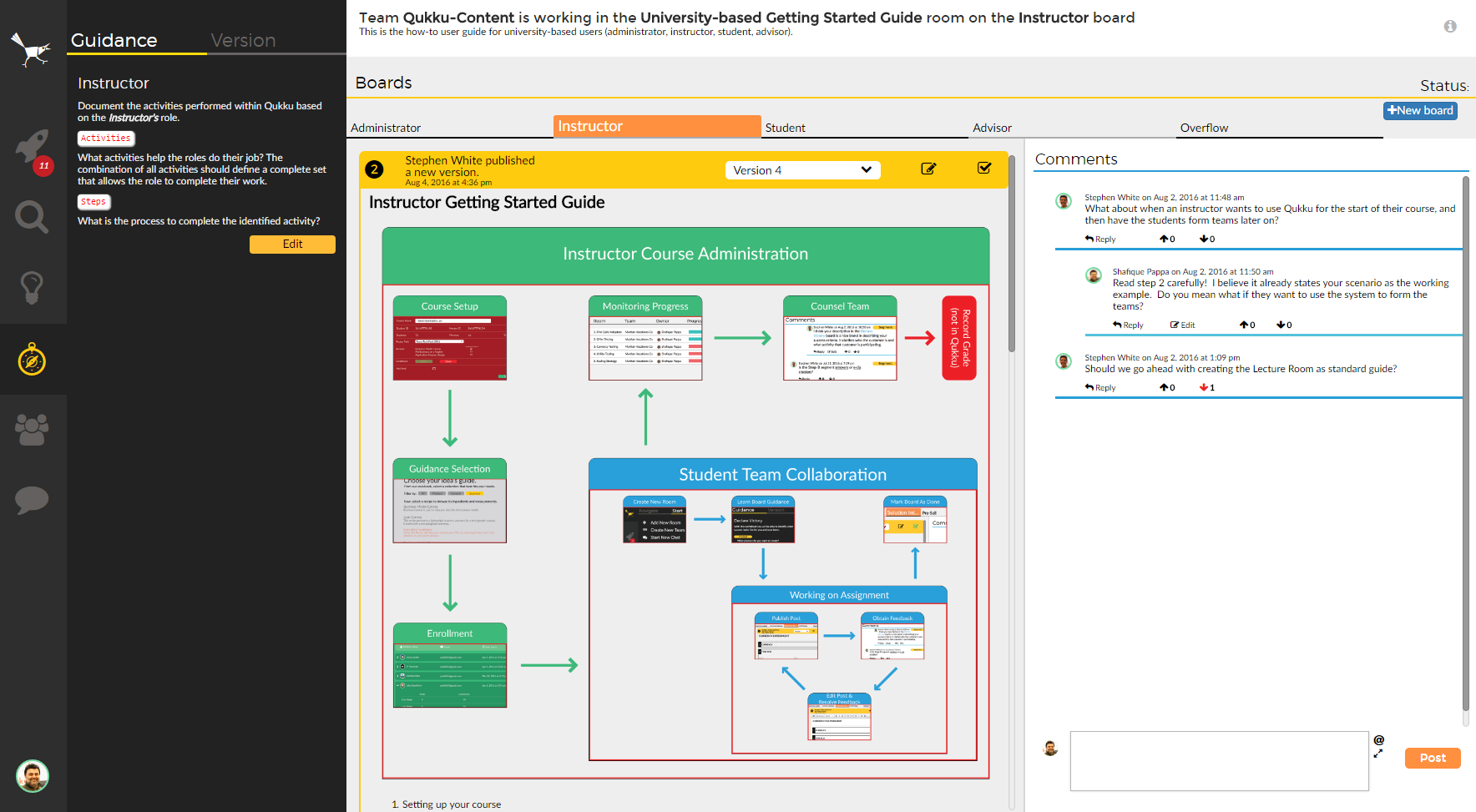
Task: Reply to Stephen White's 11:48 am comment
Action: point(1100,239)
